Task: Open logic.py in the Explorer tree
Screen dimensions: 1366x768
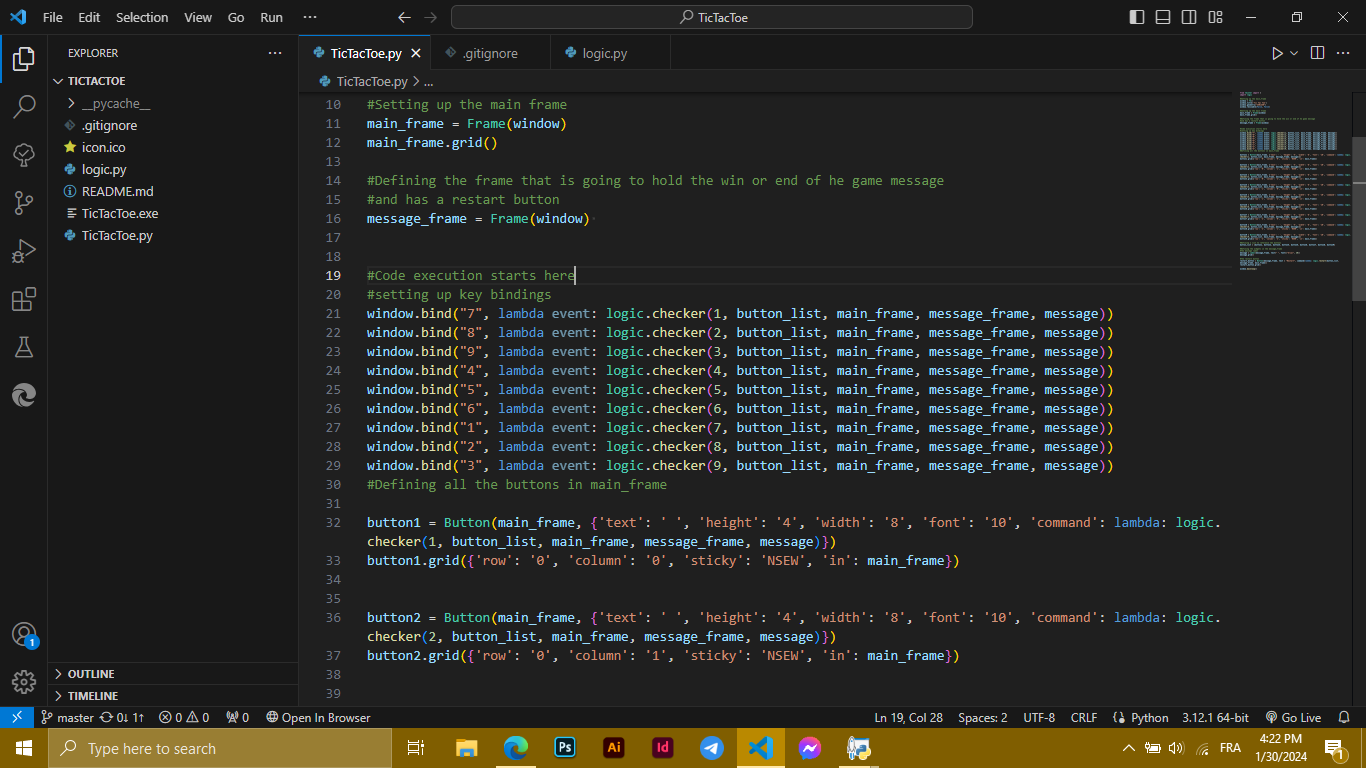Action: point(173,169)
